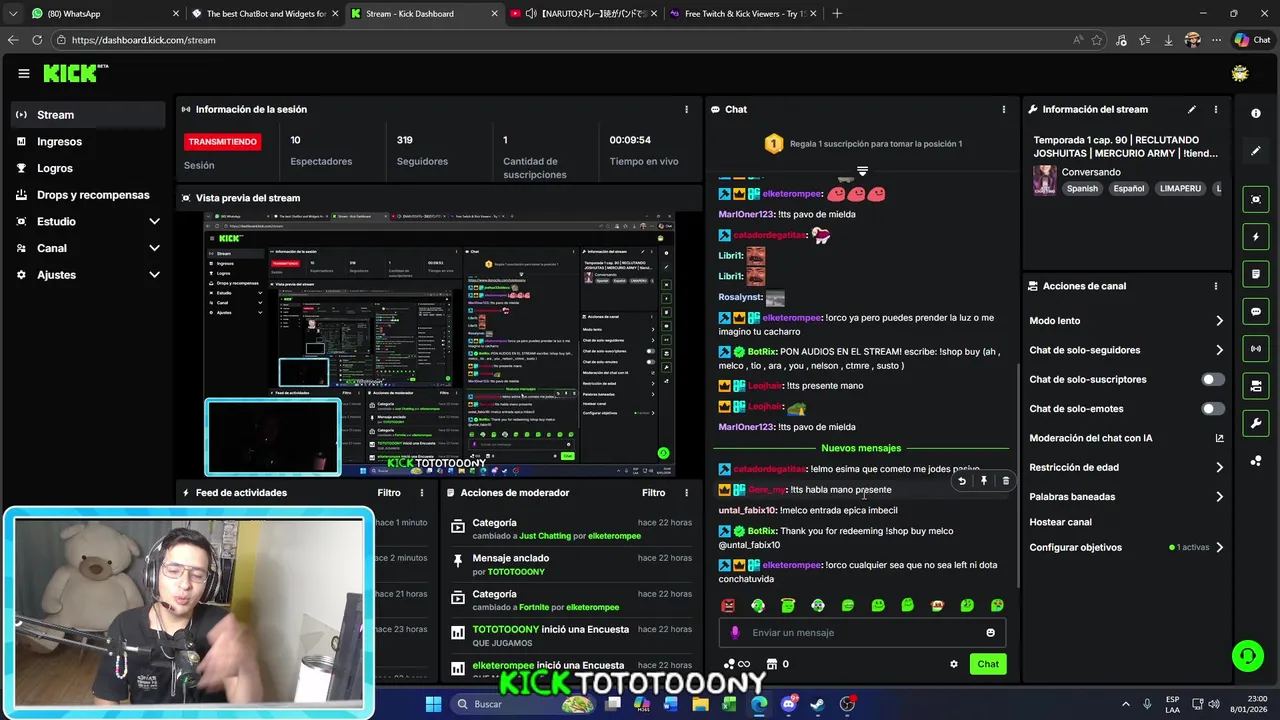Image resolution: width=1280 pixels, height=720 pixels.
Task: Open Configurar objetivos chevron
Action: [1219, 547]
